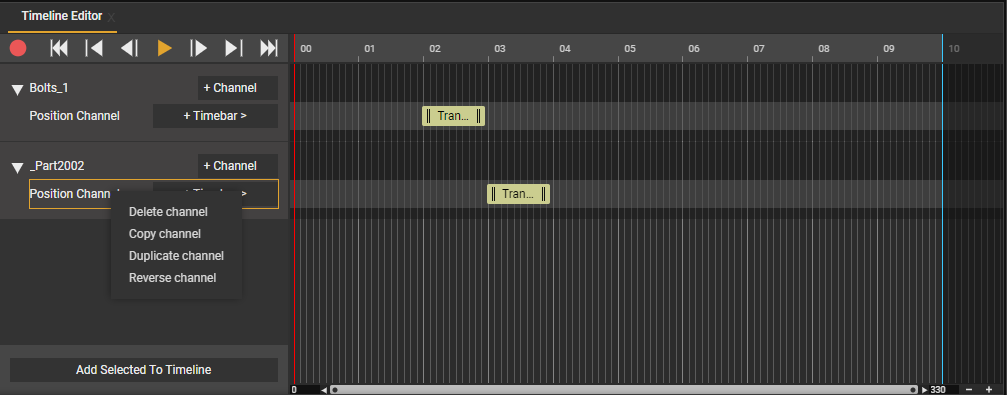Screen dimensions: 1007x395
Task: Click Add Selected To Timeline
Action: point(144,370)
